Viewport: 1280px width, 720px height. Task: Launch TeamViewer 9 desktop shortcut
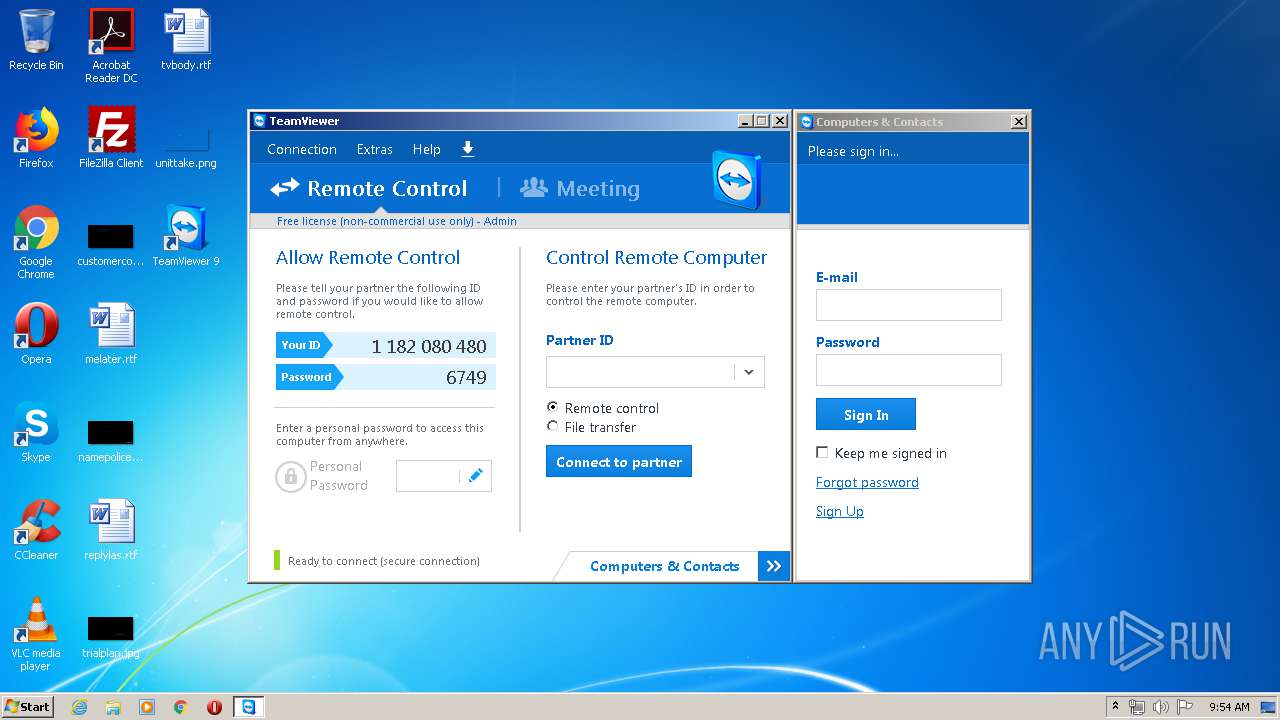[x=186, y=236]
